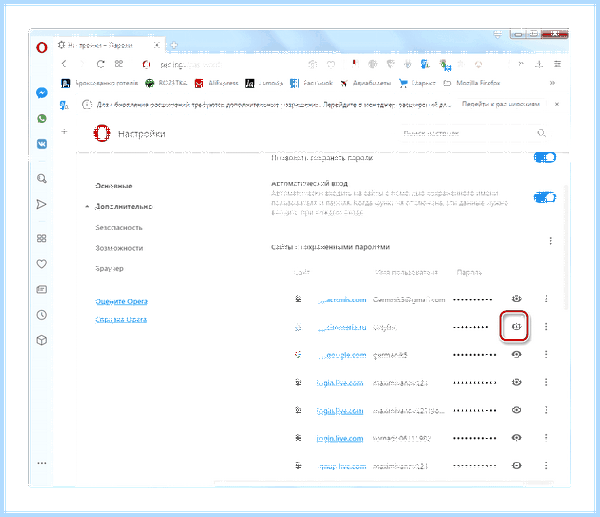The height and width of the screenshot is (517, 600).
Task: Open signup.live.com saved site link
Action: (342, 466)
